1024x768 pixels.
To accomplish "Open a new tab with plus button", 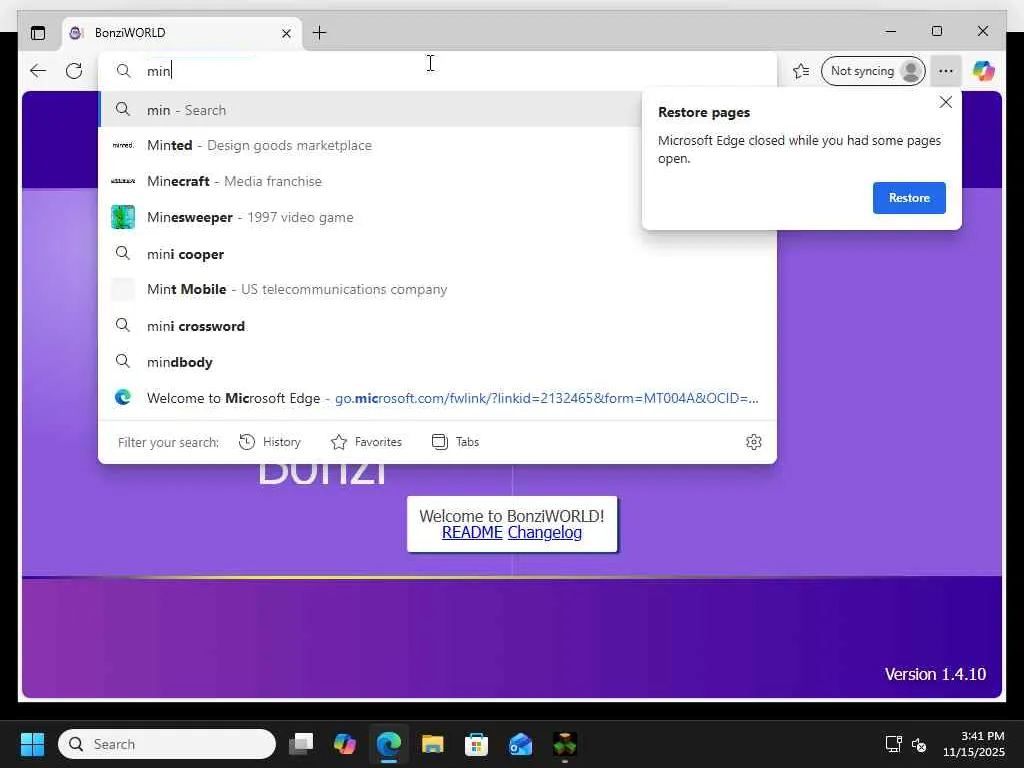I will click(319, 33).
